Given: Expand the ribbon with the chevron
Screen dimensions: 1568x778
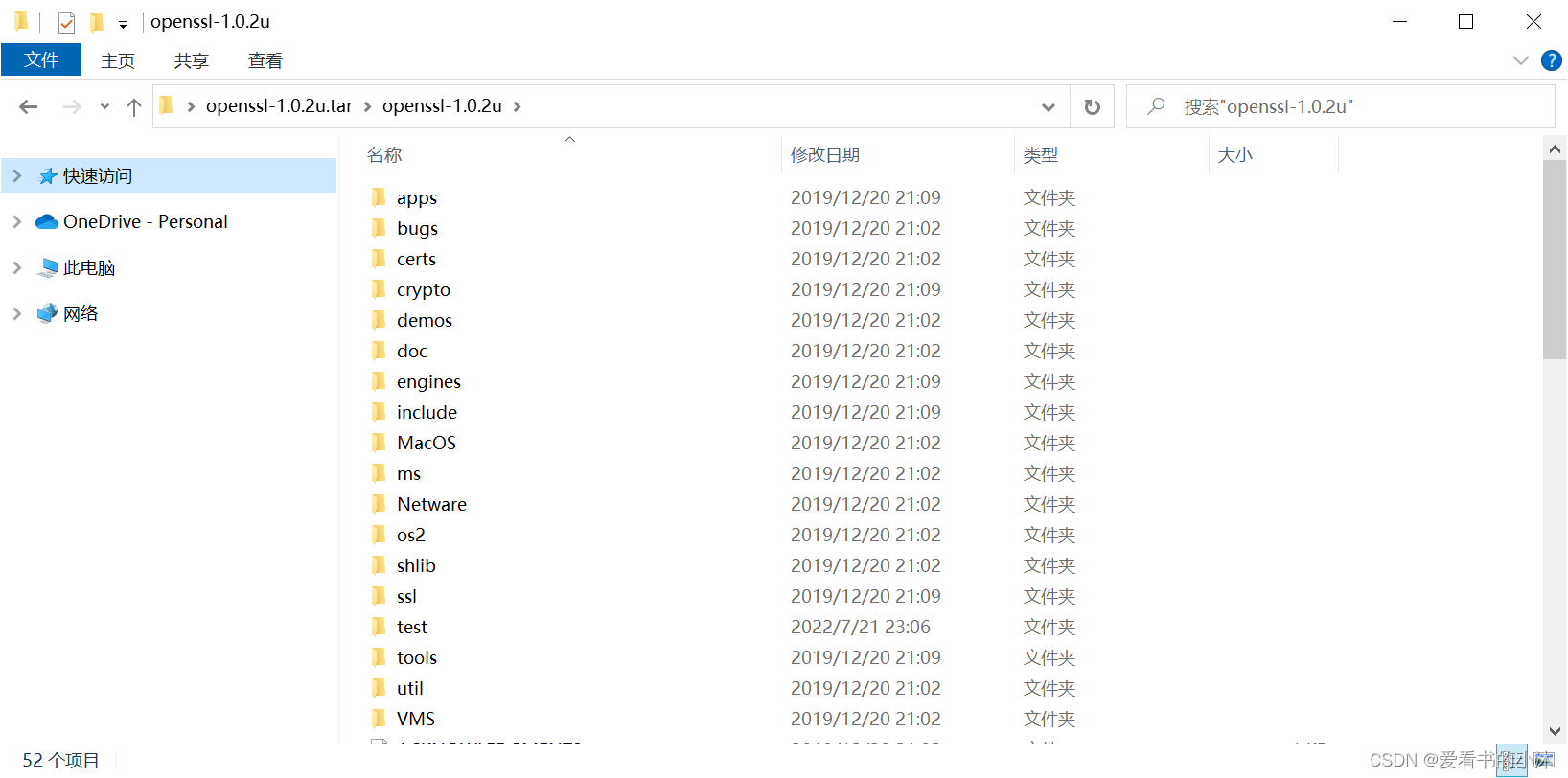Looking at the screenshot, I should (1520, 60).
